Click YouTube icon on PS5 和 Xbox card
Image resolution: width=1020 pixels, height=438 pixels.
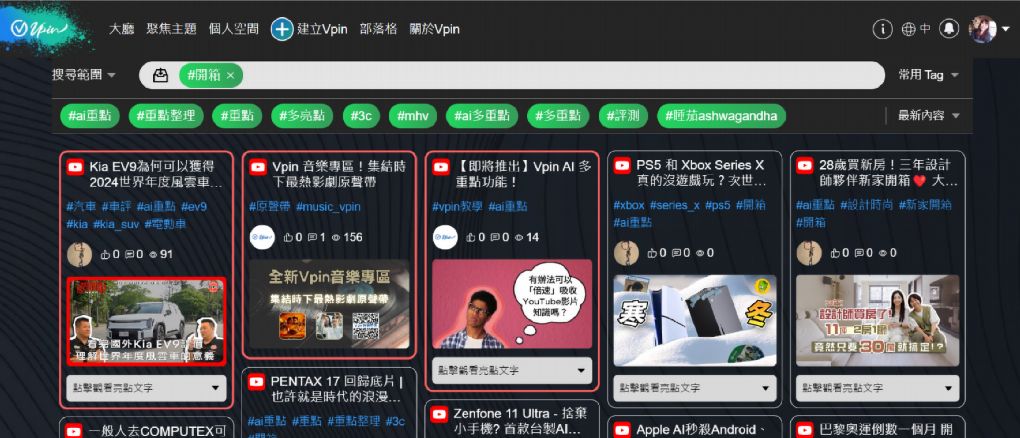coord(623,166)
